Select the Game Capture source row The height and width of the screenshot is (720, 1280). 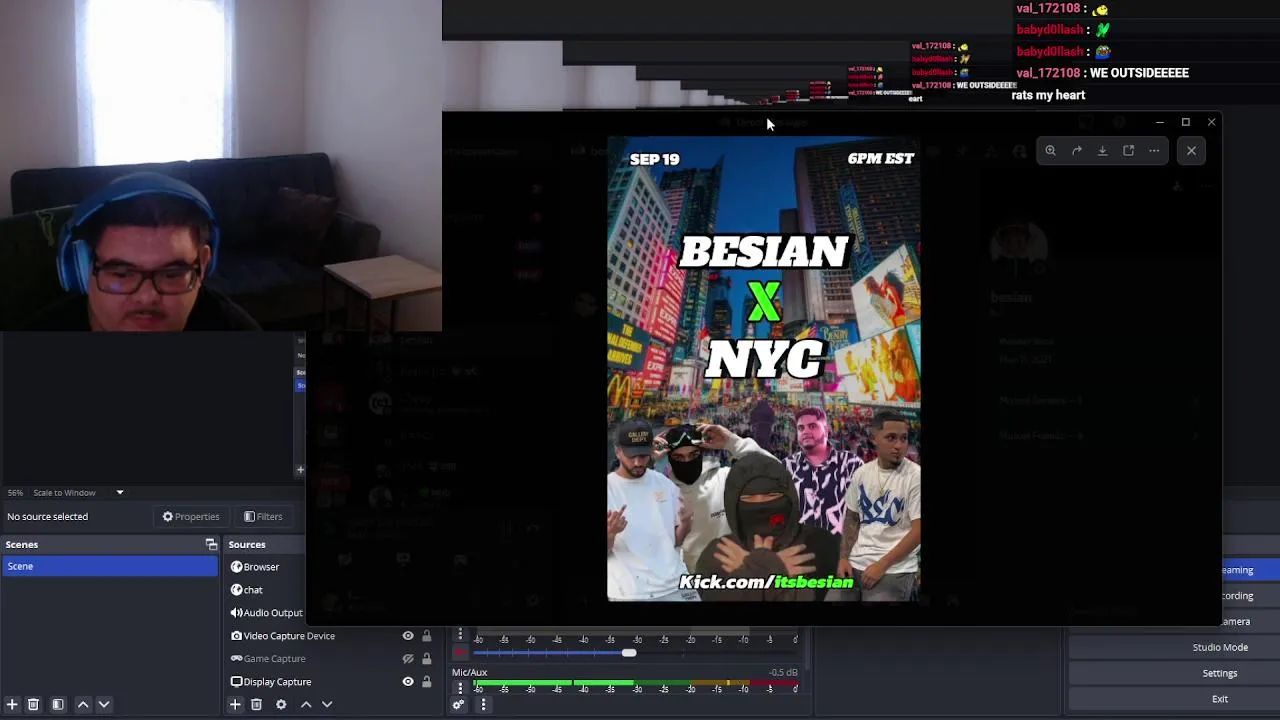tap(330, 659)
